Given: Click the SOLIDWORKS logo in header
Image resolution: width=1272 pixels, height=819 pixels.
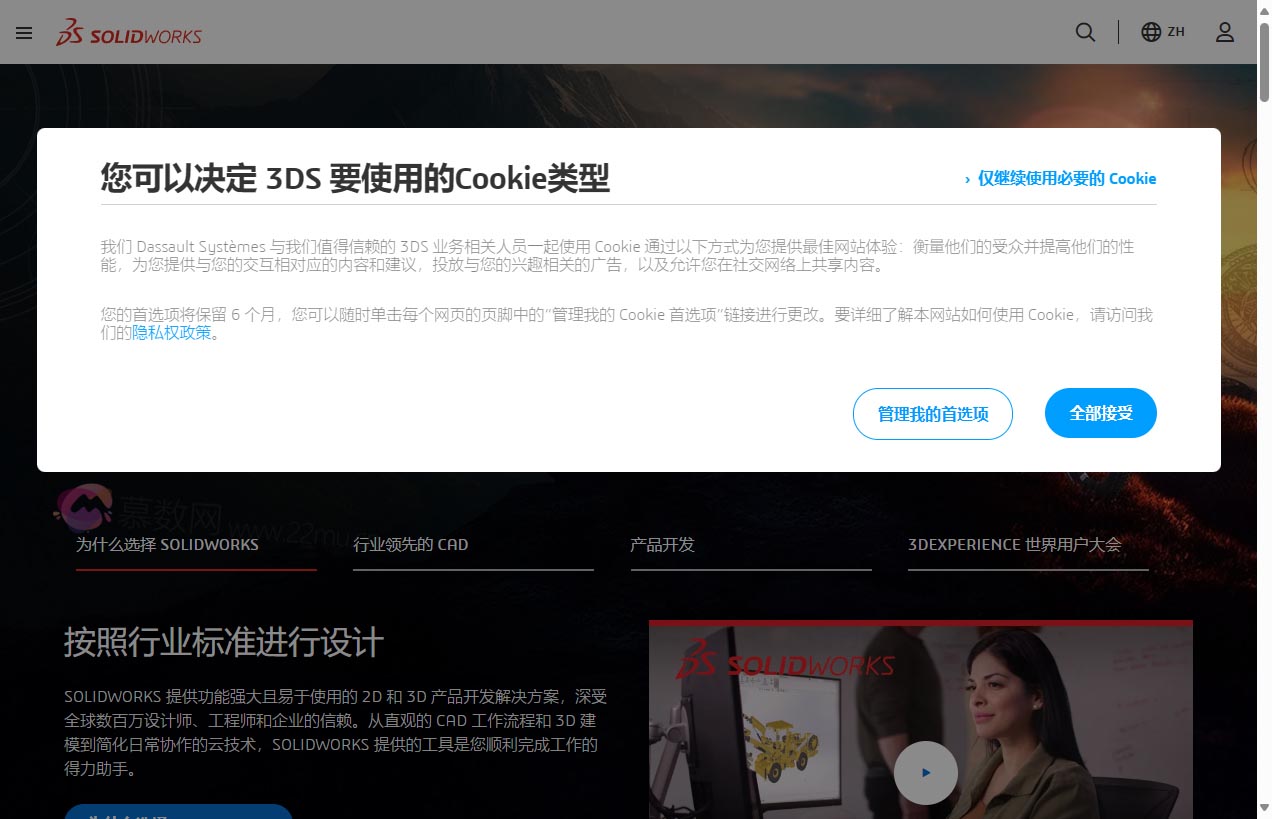Looking at the screenshot, I should (129, 33).
